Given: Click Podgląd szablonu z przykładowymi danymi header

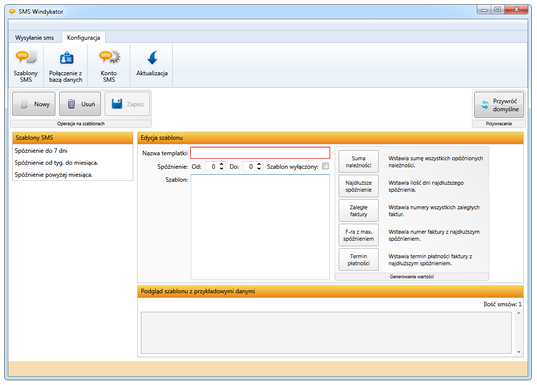Looking at the screenshot, I should point(330,291).
